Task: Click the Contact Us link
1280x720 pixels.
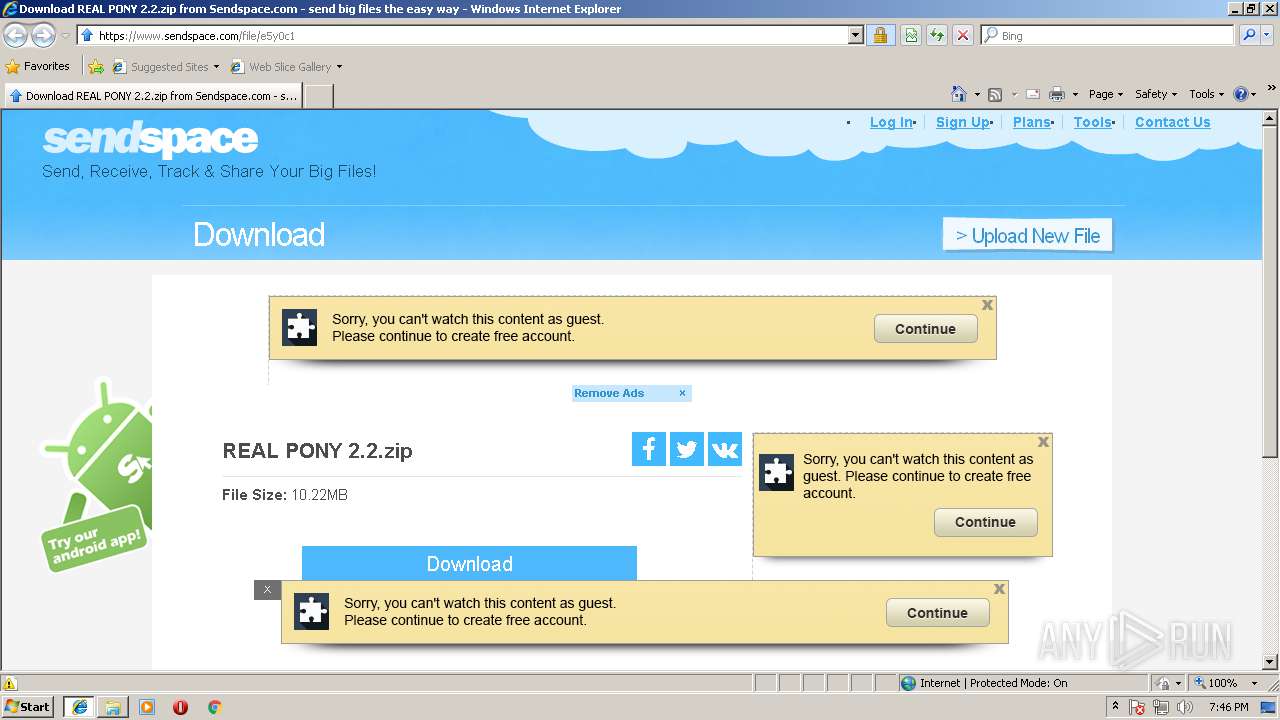Action: tap(1172, 122)
